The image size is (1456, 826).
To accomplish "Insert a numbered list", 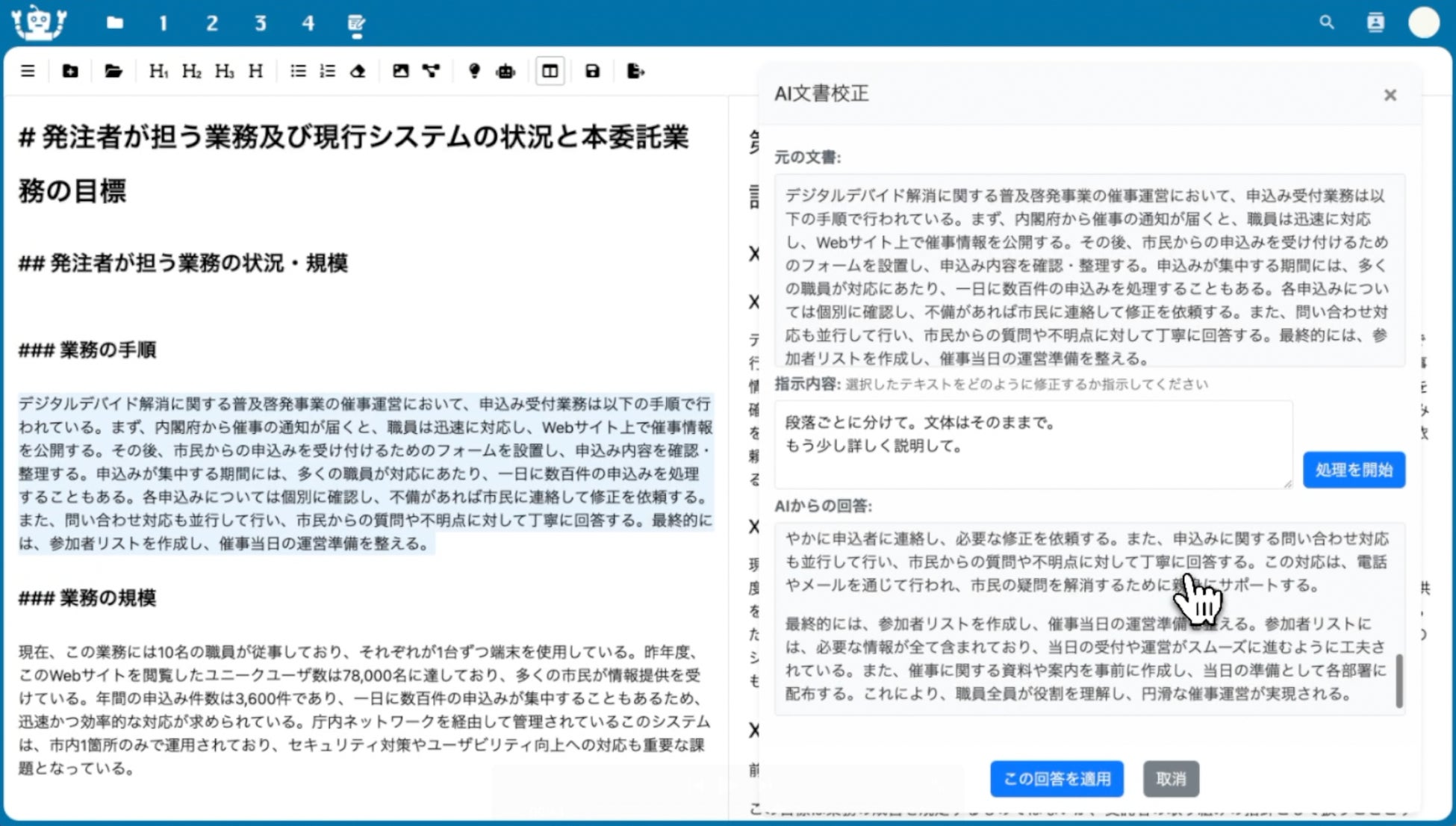I will point(327,72).
